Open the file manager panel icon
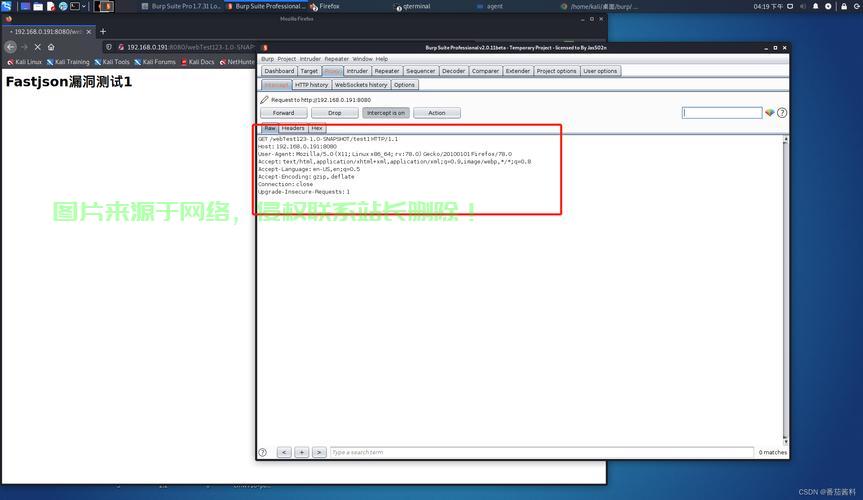This screenshot has height=500, width=863. 38,6
